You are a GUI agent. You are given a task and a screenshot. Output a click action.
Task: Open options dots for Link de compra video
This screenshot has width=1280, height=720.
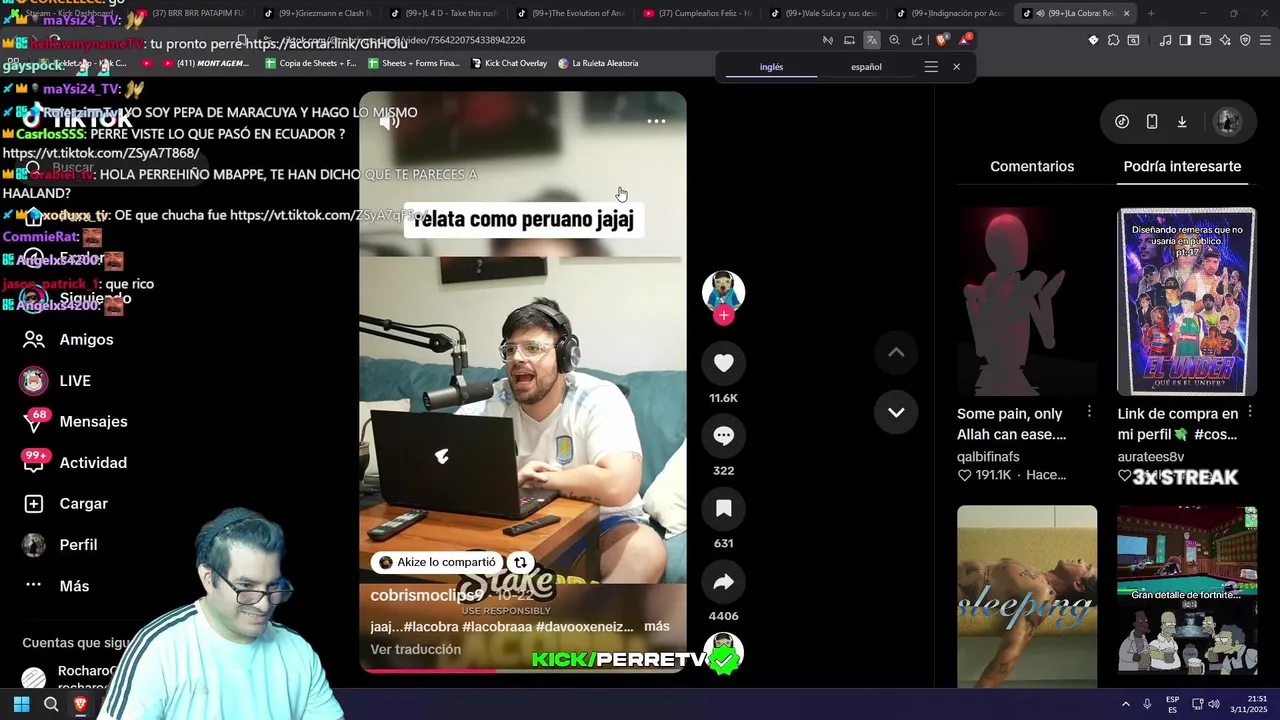coord(1249,413)
